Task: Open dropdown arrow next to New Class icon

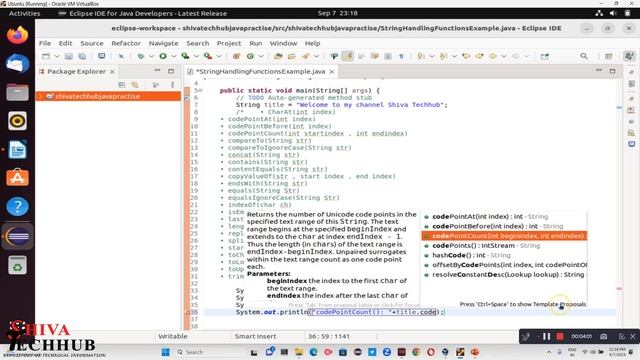Action: [261, 56]
